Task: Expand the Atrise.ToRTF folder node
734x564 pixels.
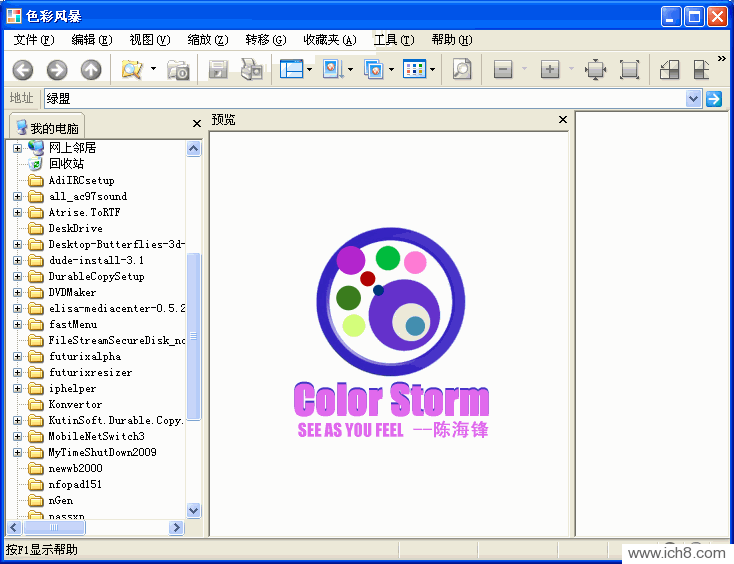Action: 17,212
